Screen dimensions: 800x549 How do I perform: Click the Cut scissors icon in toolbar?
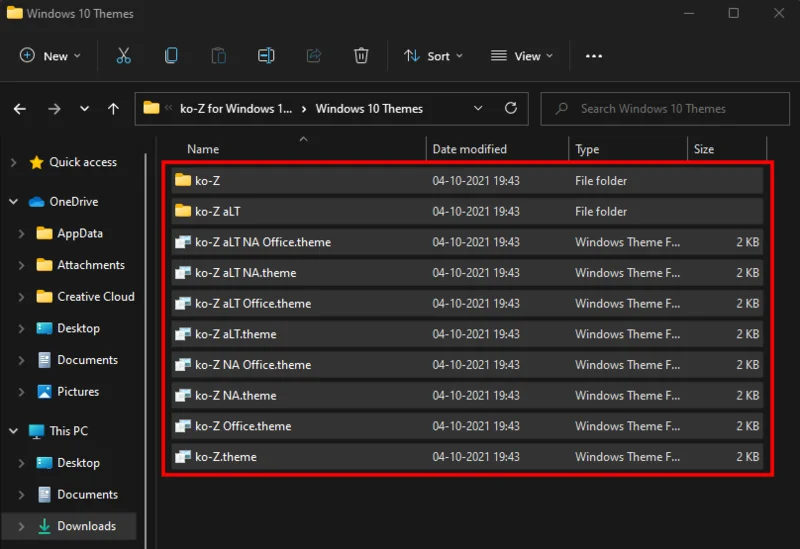124,56
